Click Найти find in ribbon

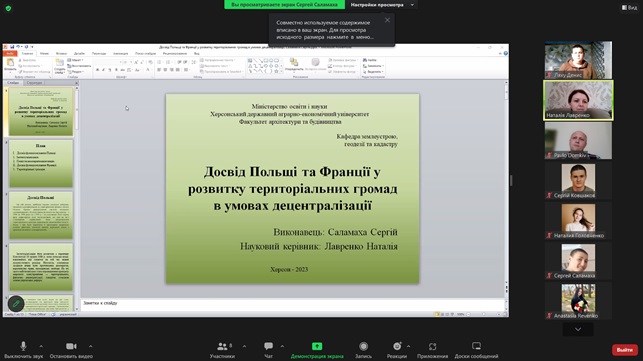point(370,60)
